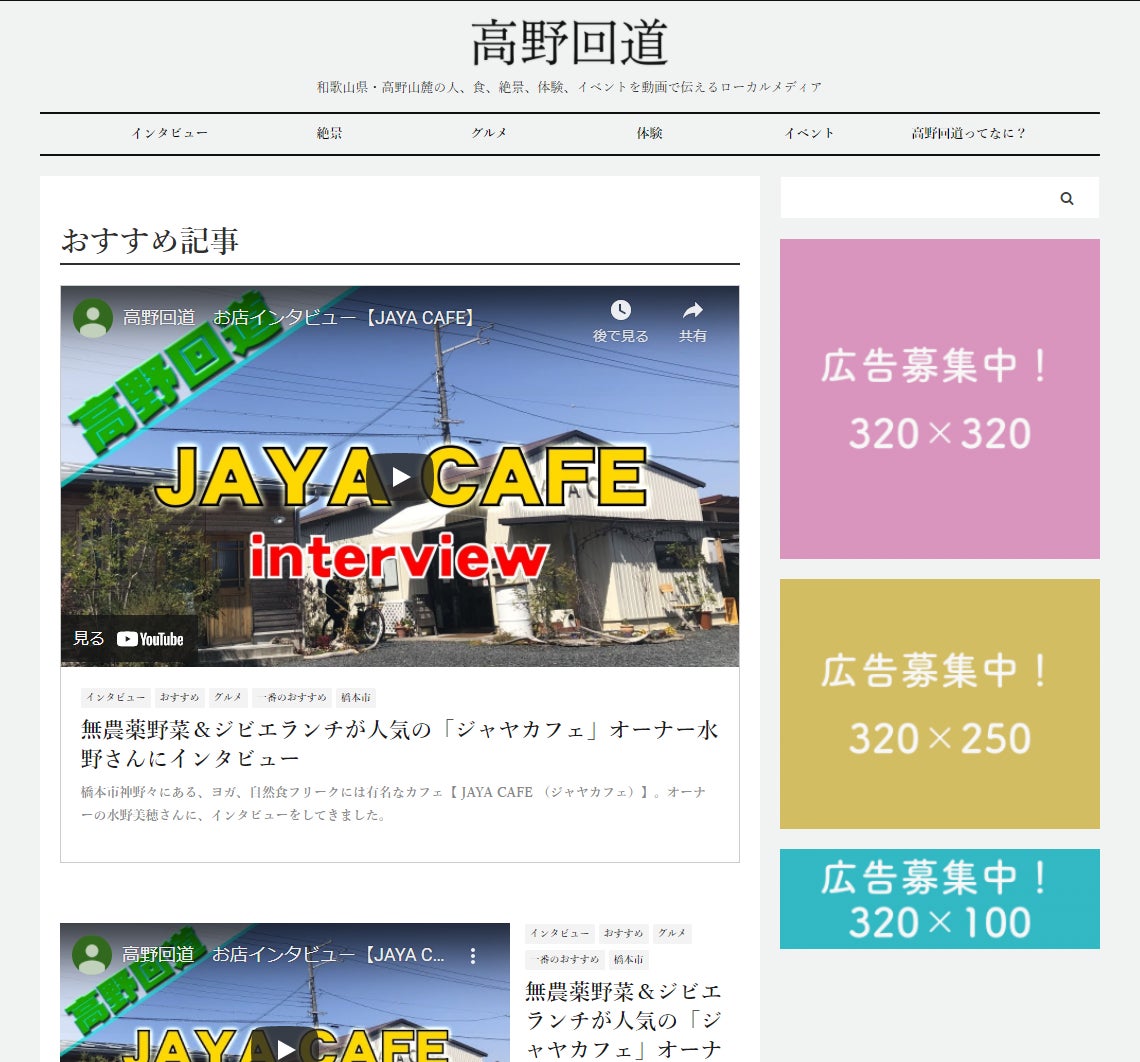The width and height of the screenshot is (1140, 1062).
Task: Click 橋本市 tag on second article
Action: coord(628,959)
